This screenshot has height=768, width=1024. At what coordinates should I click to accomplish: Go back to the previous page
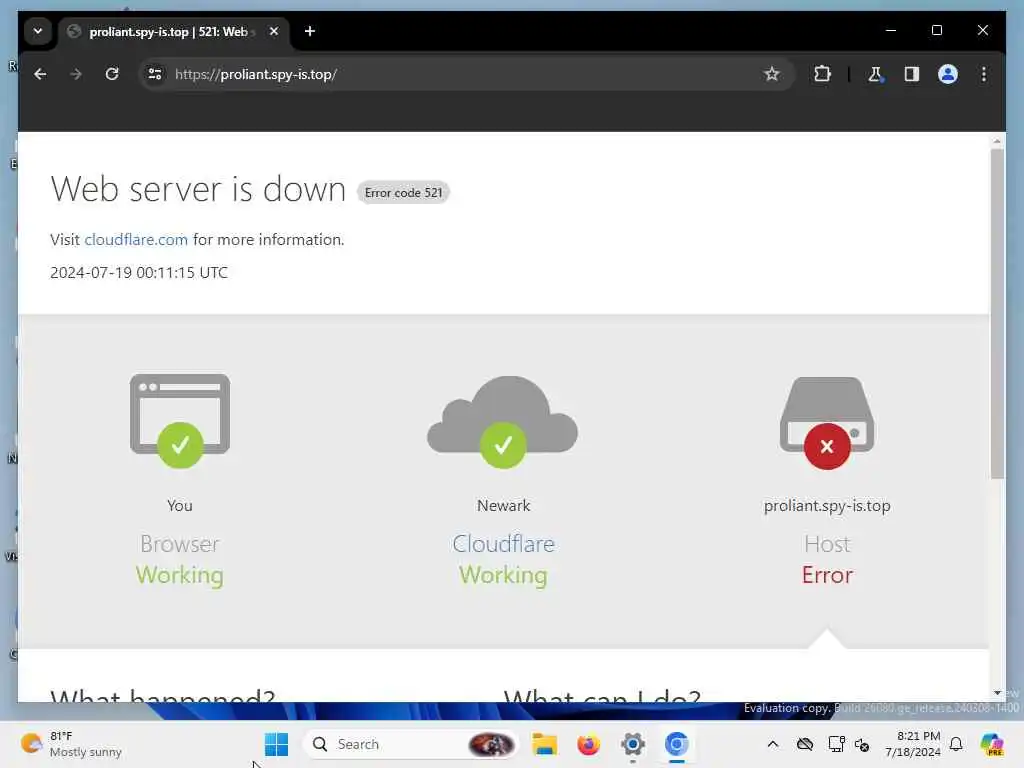40,74
